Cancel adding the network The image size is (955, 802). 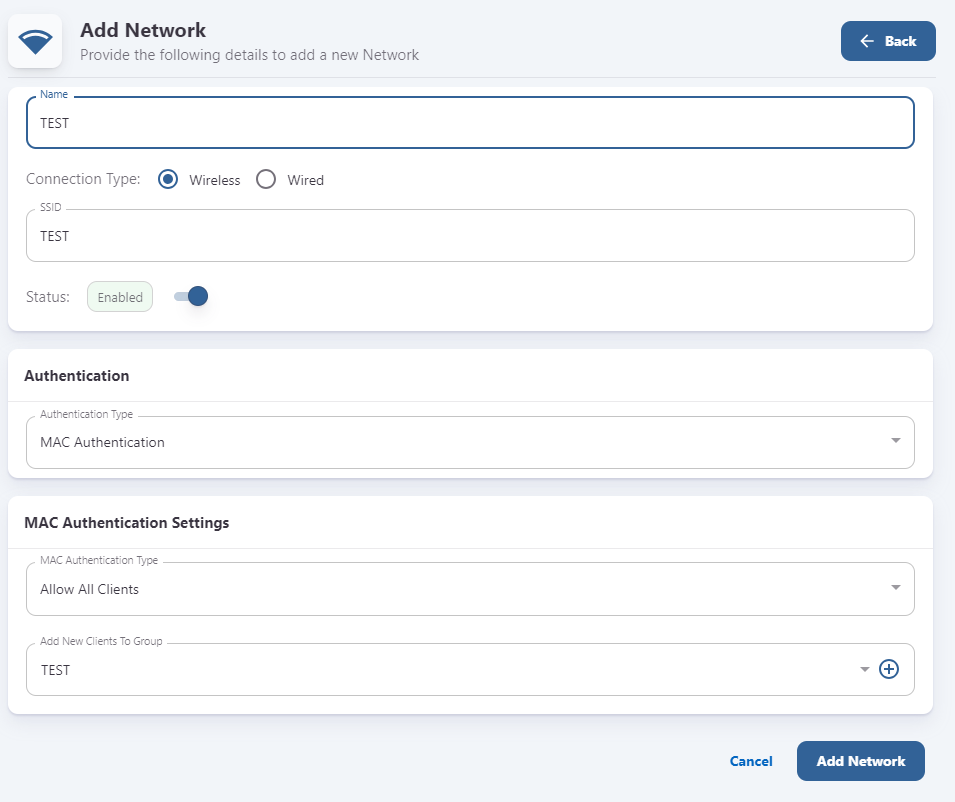pos(751,761)
